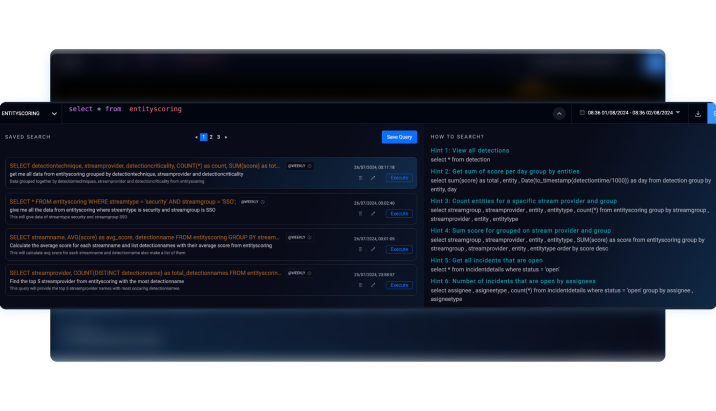Click the next page arrow in pagination
This screenshot has height=411, width=716.
[x=227, y=137]
